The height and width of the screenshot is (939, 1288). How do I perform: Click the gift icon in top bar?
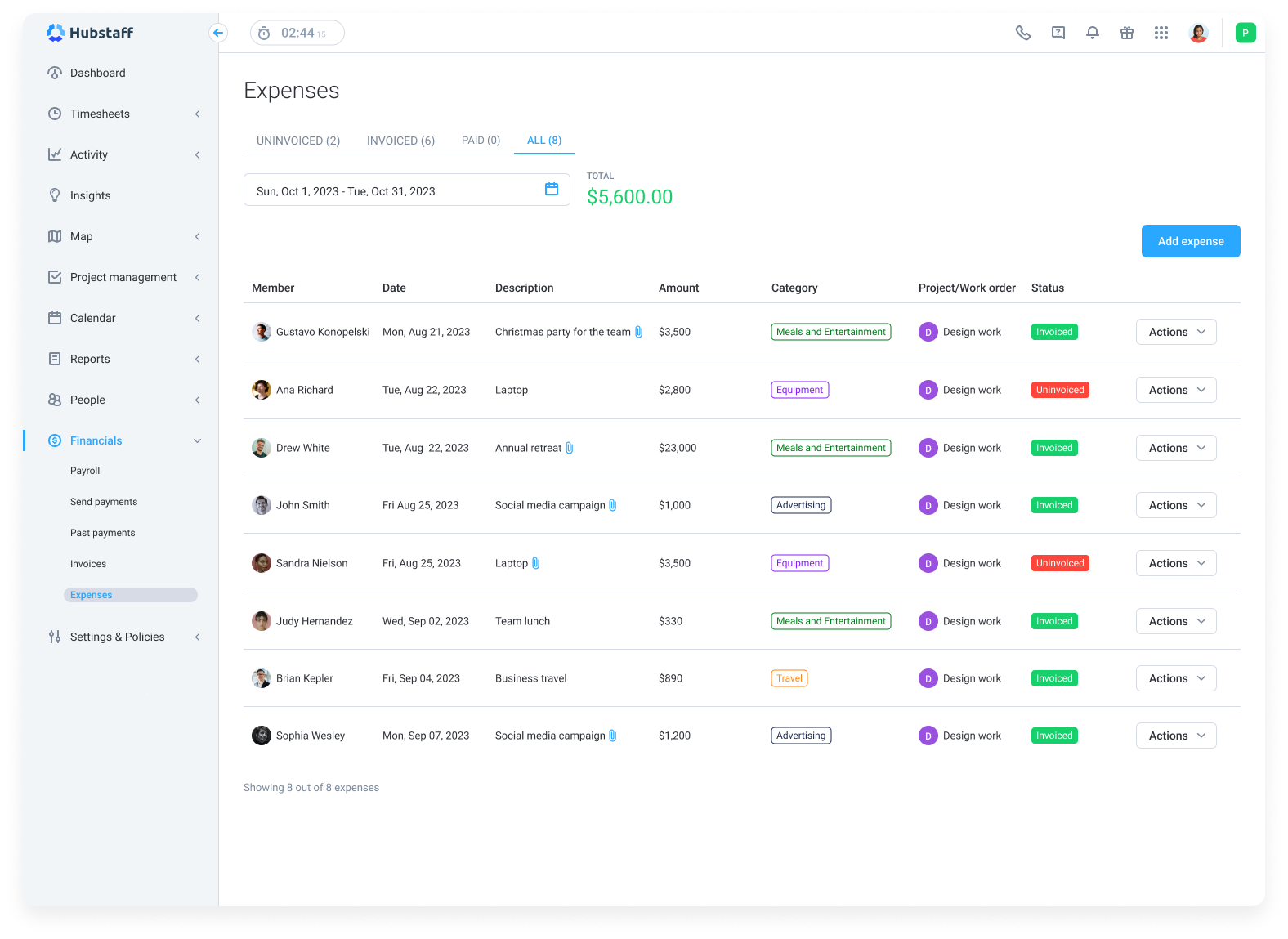[1126, 33]
